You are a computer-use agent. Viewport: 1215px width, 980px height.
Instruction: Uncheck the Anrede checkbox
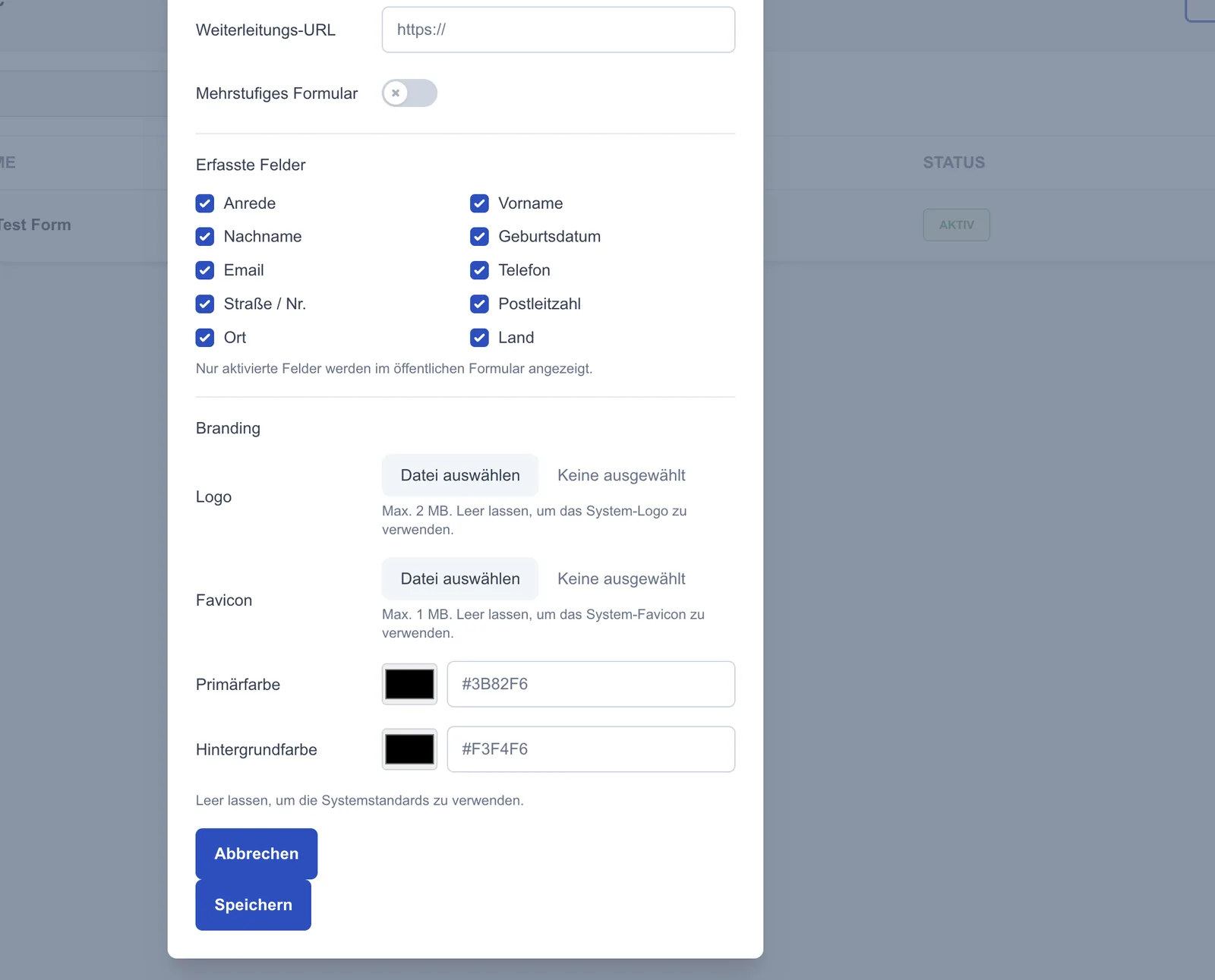205,203
